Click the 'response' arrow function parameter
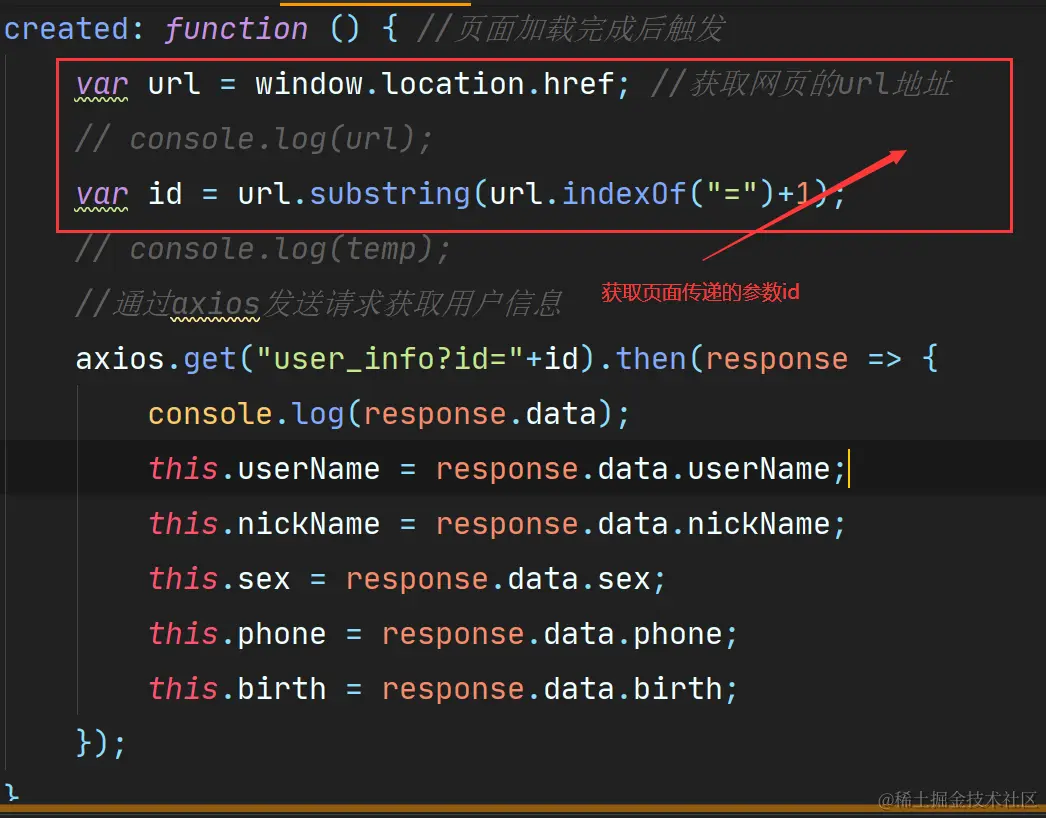Image resolution: width=1046 pixels, height=818 pixels. pyautogui.click(x=776, y=359)
